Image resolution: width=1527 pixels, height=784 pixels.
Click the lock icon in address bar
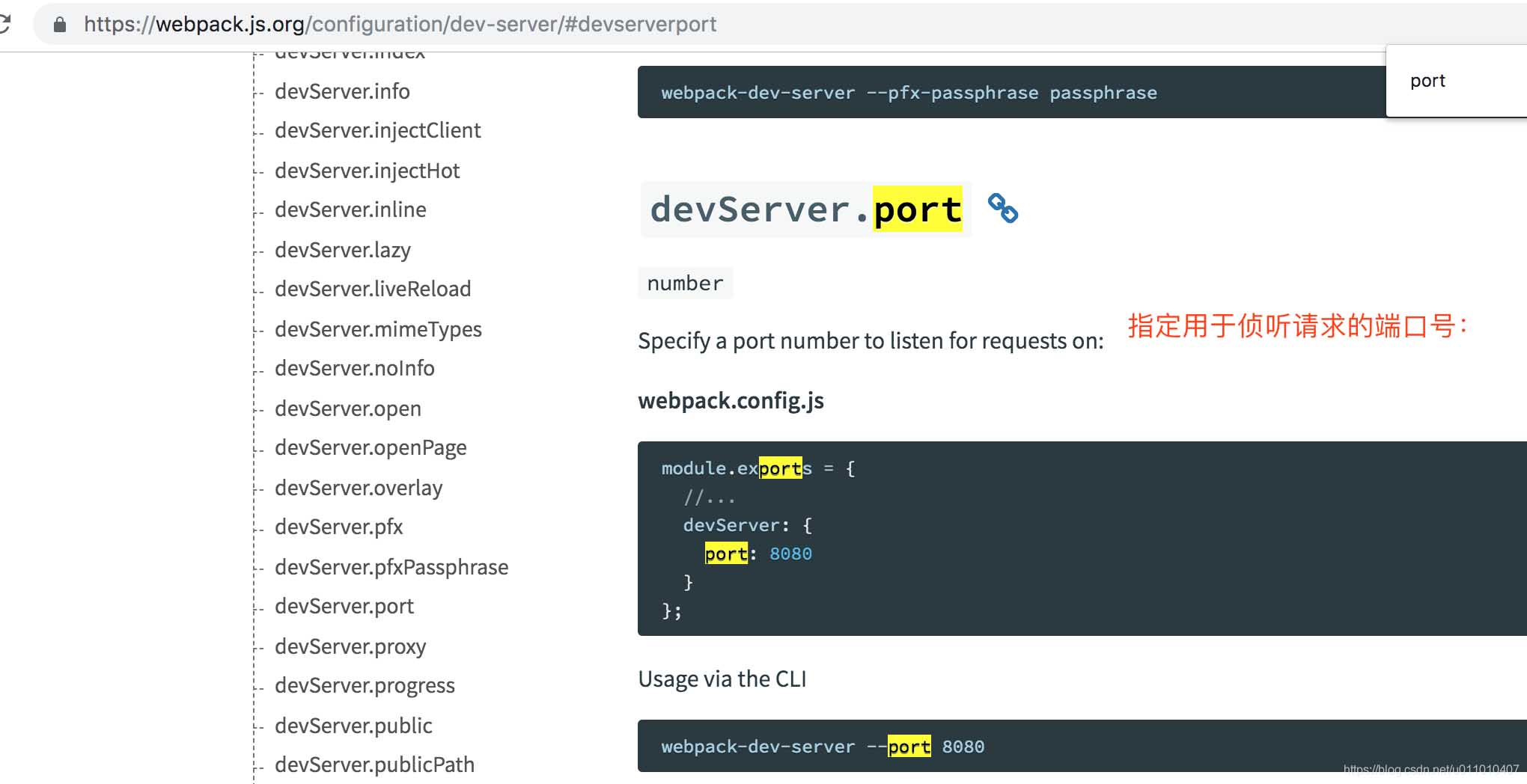pos(60,25)
